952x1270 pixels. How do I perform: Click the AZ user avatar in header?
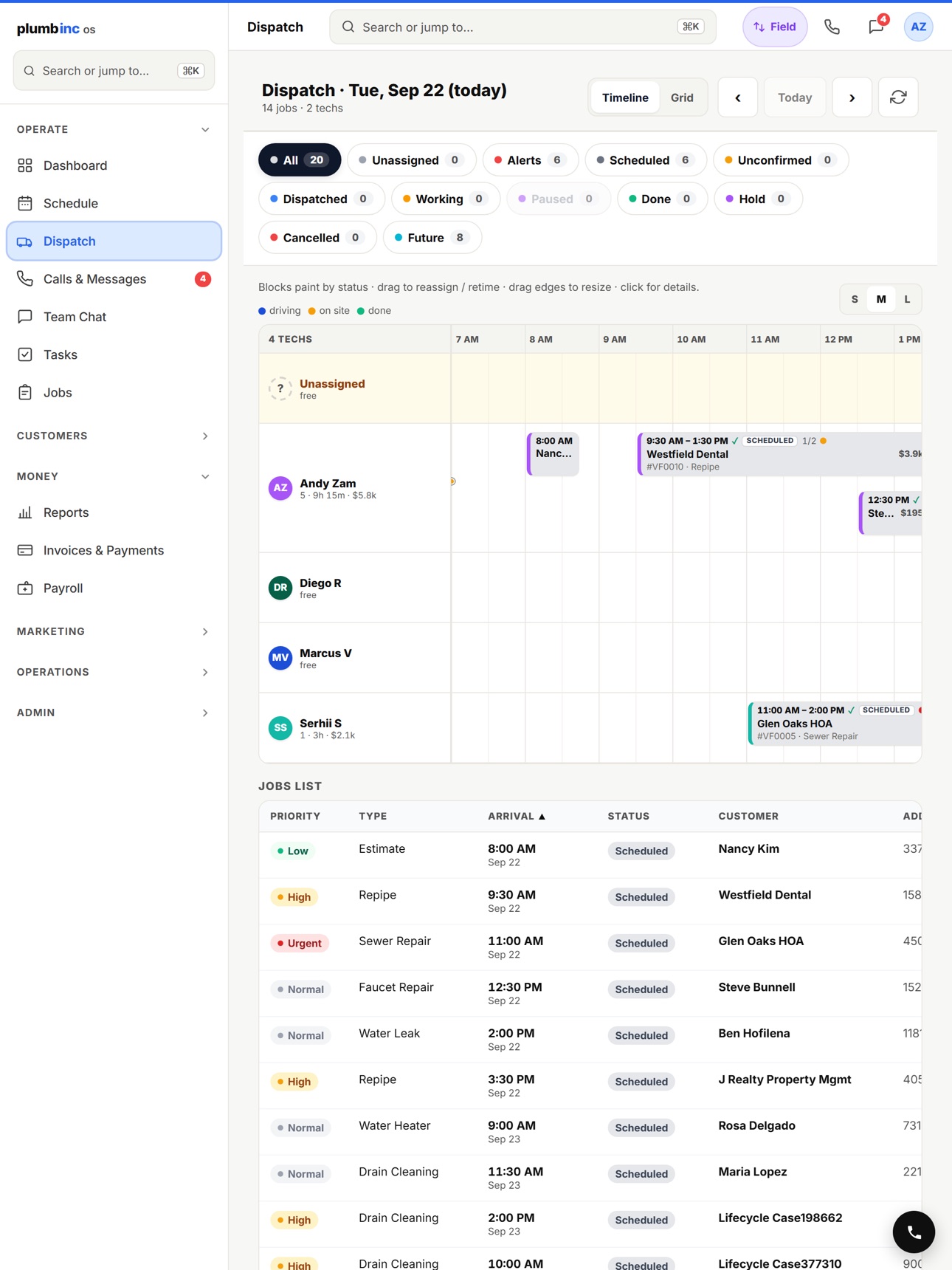tap(918, 27)
